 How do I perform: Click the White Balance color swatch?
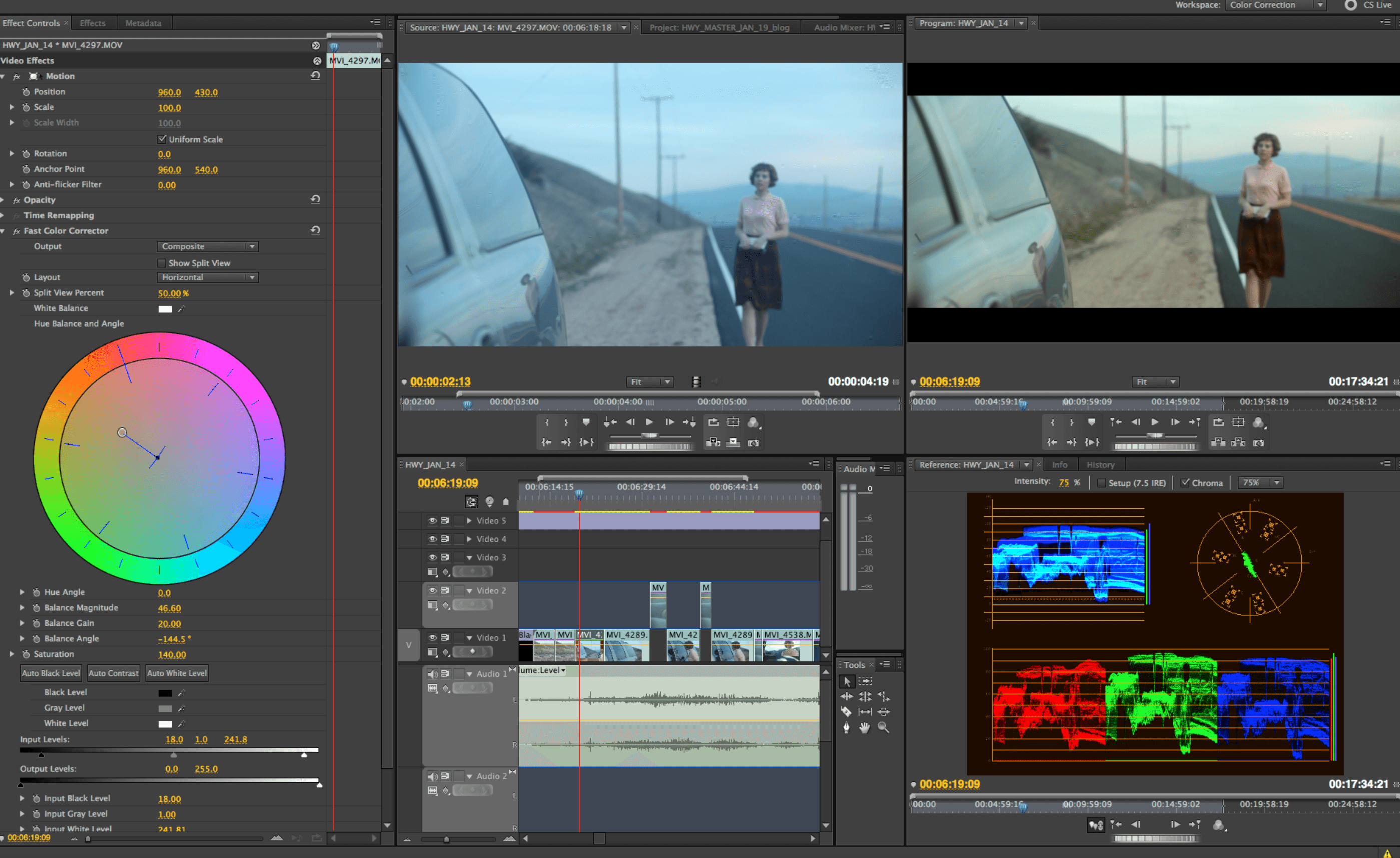point(165,309)
